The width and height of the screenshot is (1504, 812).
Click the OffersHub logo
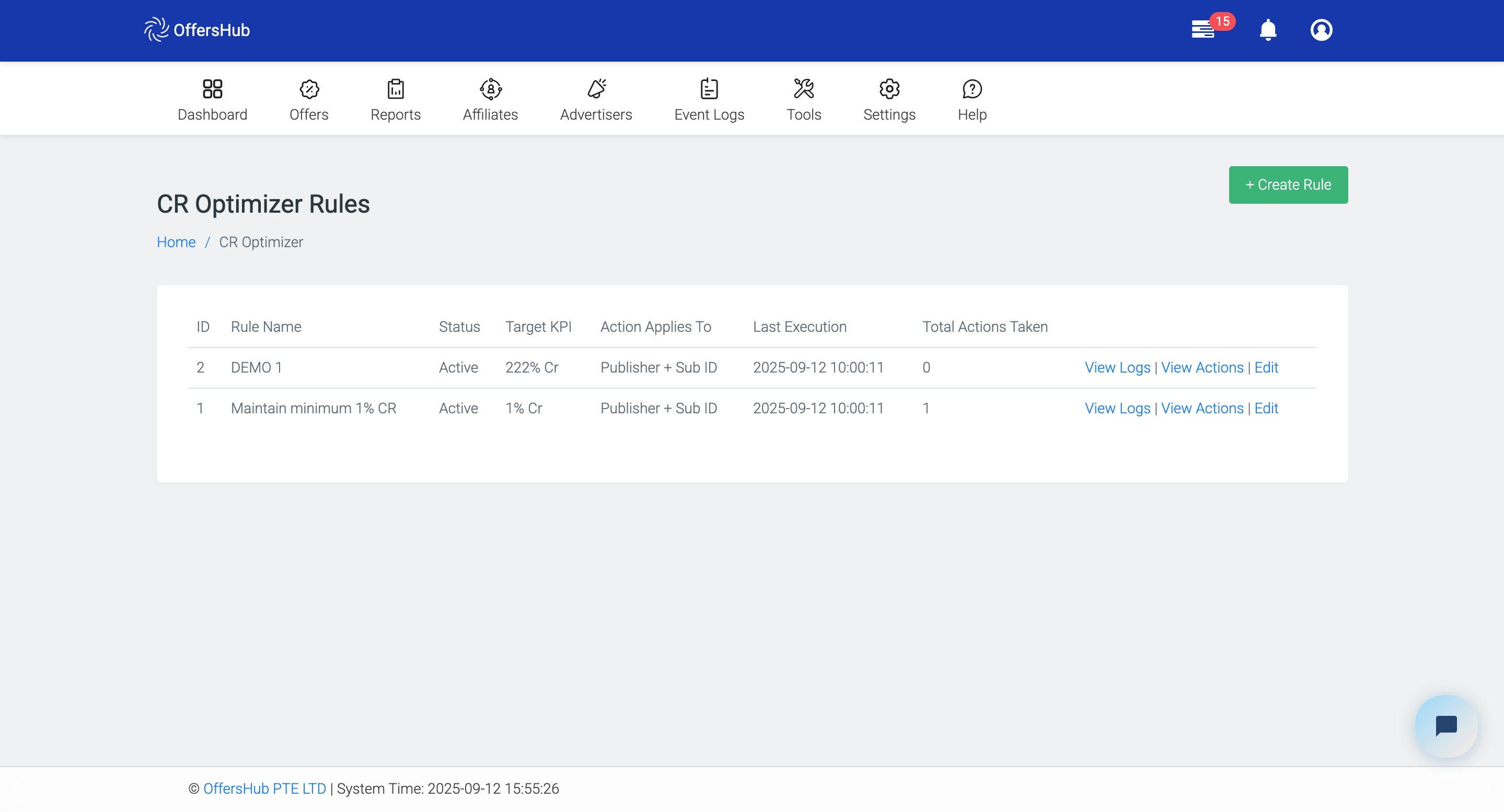197,30
